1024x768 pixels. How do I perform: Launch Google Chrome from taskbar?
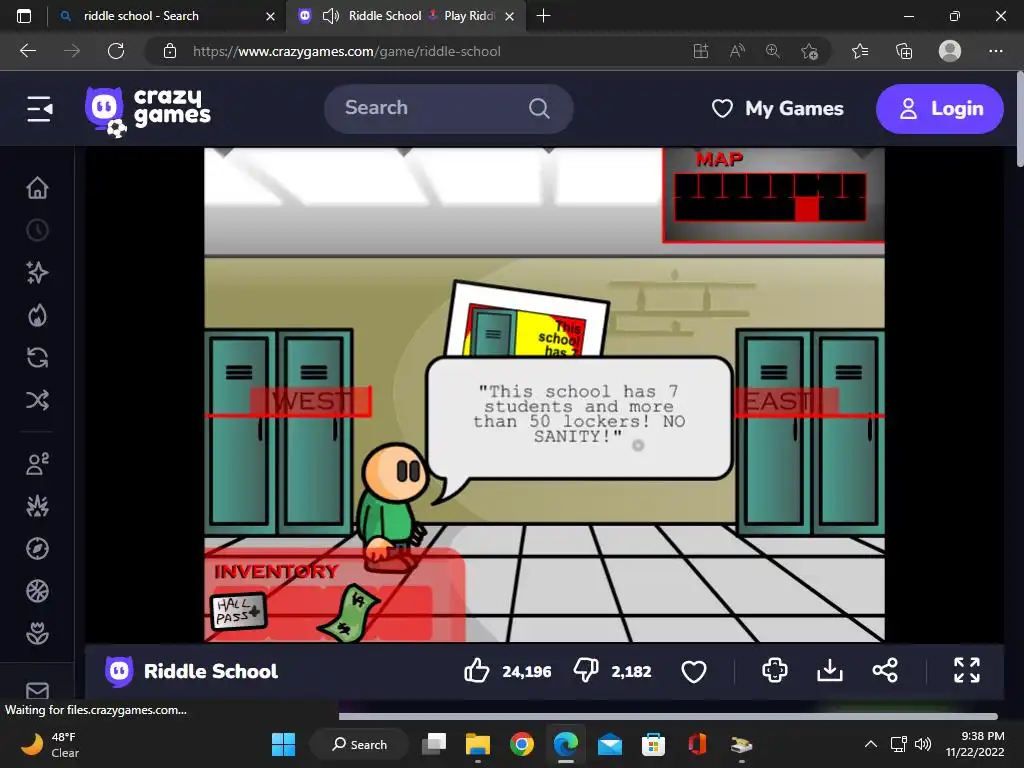[x=521, y=744]
